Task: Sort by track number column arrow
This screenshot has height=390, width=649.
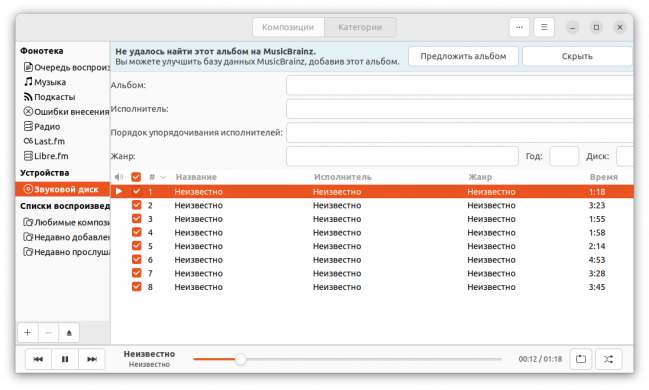Action: pyautogui.click(x=163, y=177)
